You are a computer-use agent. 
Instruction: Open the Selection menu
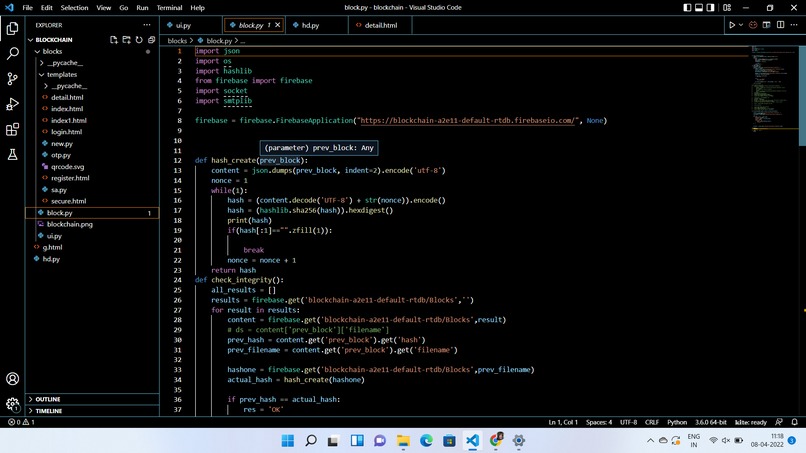coord(75,8)
